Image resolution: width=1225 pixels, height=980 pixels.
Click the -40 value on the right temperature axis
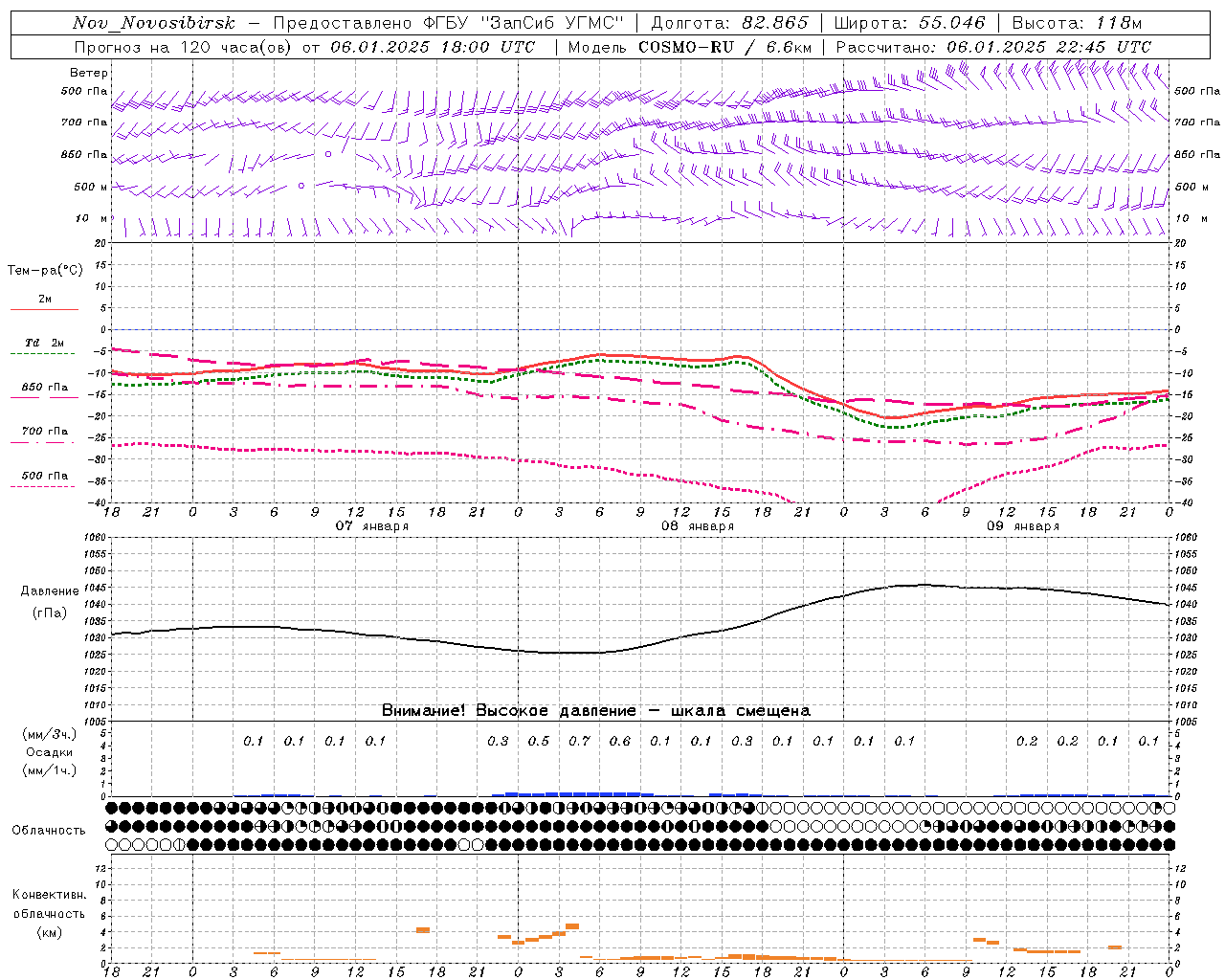[1184, 502]
